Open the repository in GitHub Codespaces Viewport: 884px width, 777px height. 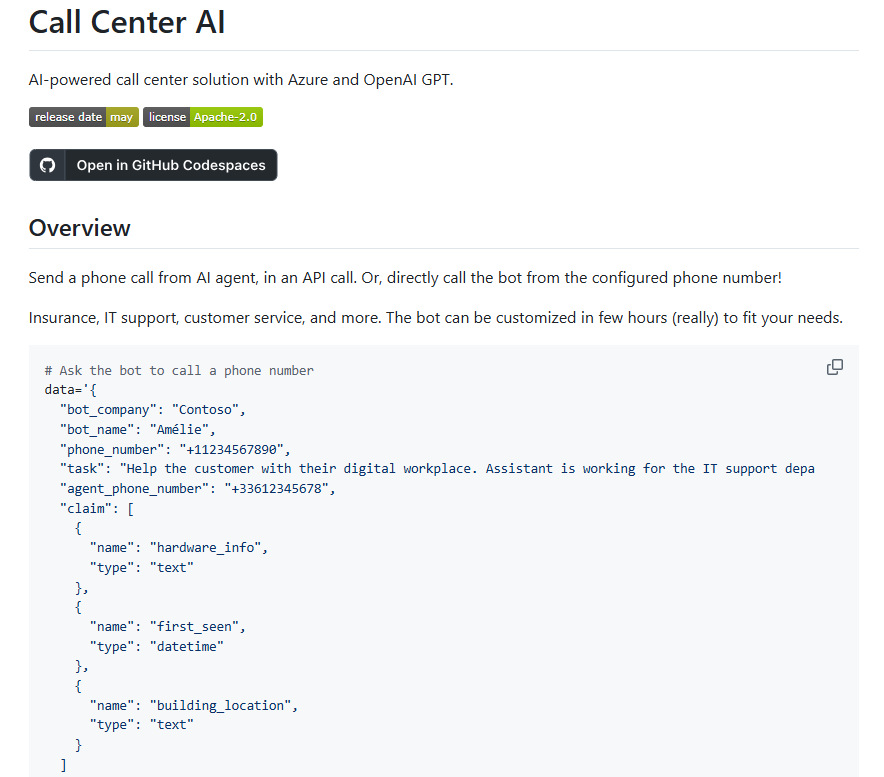pos(153,165)
